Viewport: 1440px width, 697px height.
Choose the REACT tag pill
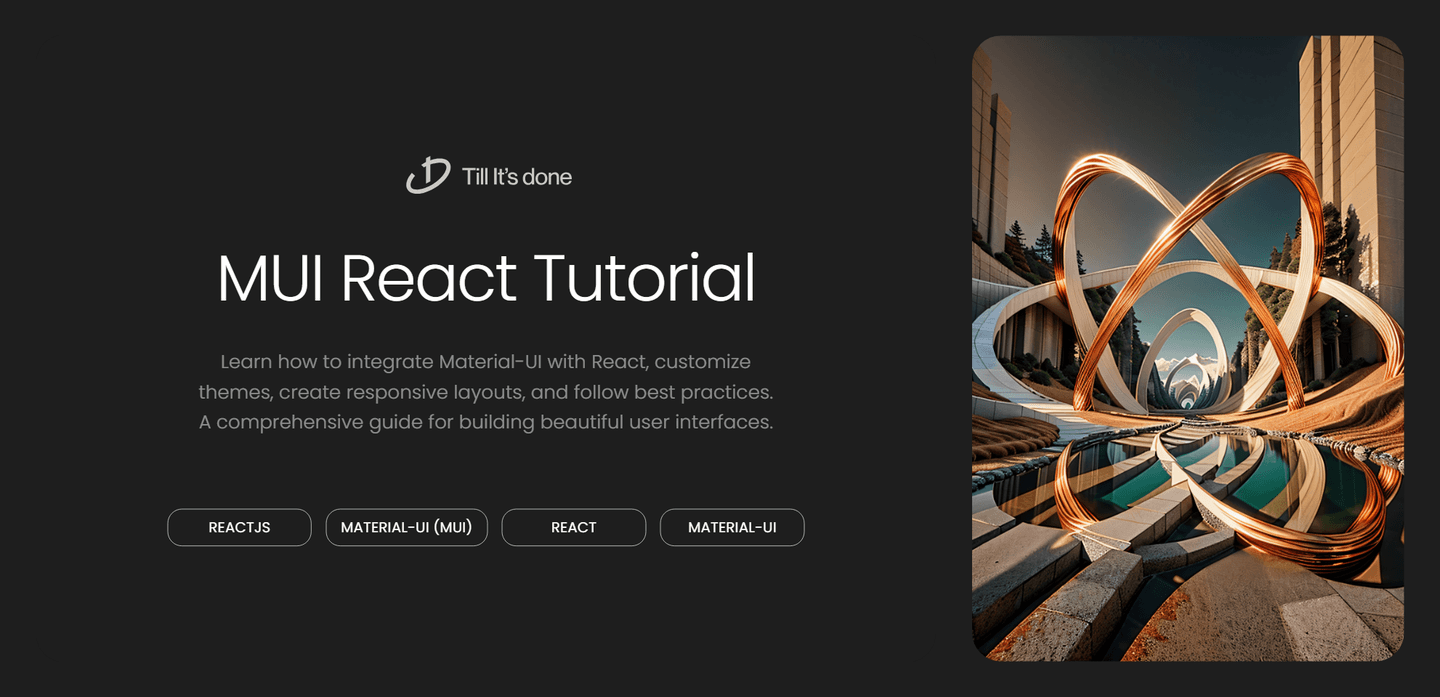click(x=573, y=527)
